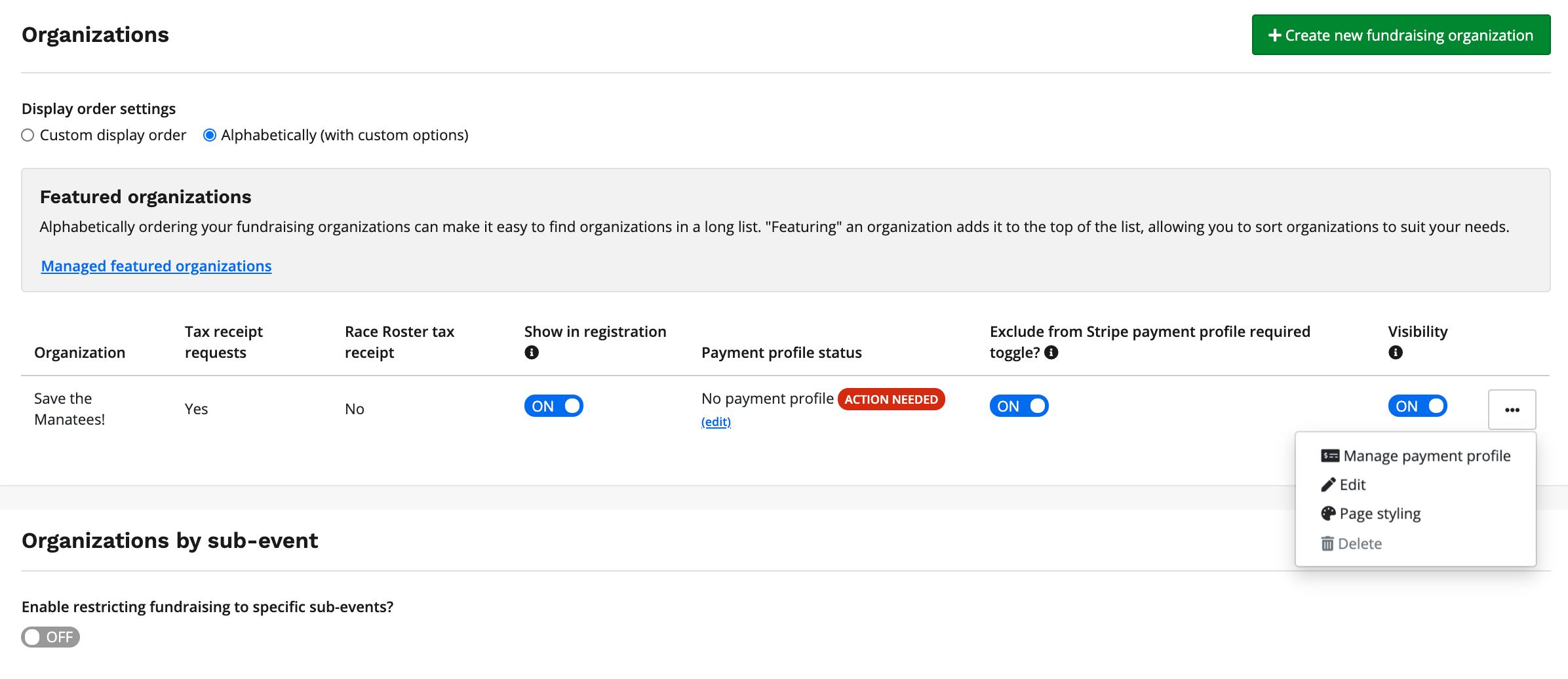This screenshot has height=679, width=1568.
Task: Click the payment card icon beside Manage payment profile
Action: click(1330, 456)
